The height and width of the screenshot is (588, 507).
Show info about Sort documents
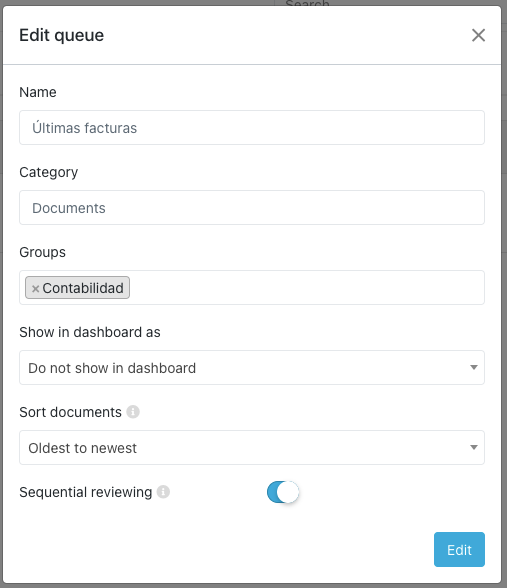pyautogui.click(x=133, y=412)
